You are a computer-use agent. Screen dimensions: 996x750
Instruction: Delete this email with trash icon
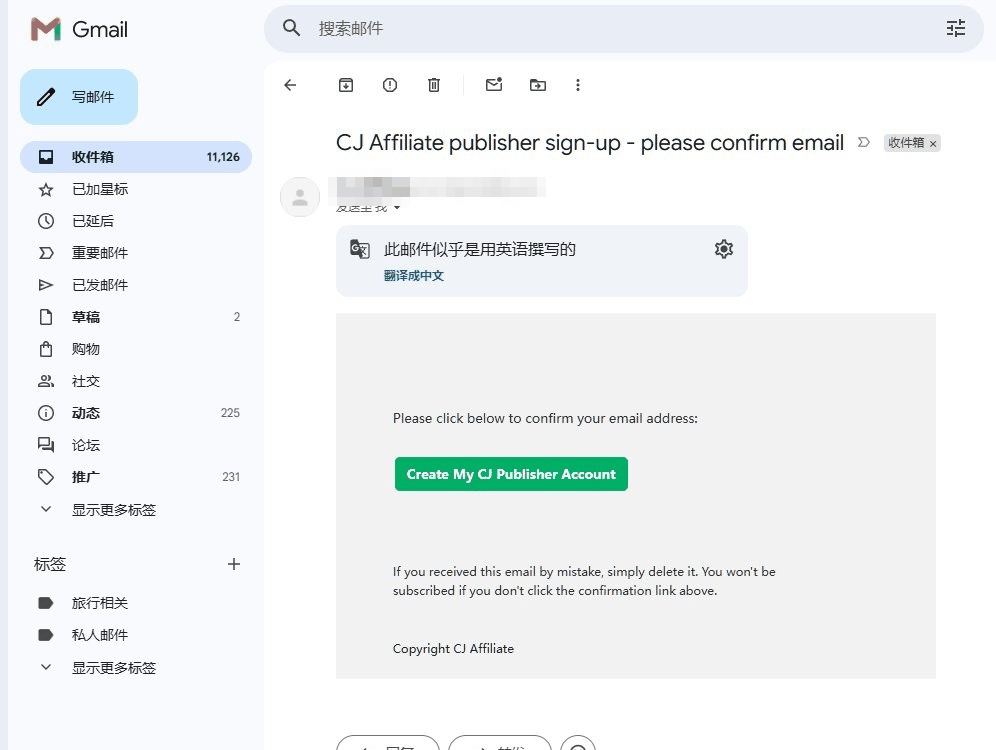click(434, 85)
